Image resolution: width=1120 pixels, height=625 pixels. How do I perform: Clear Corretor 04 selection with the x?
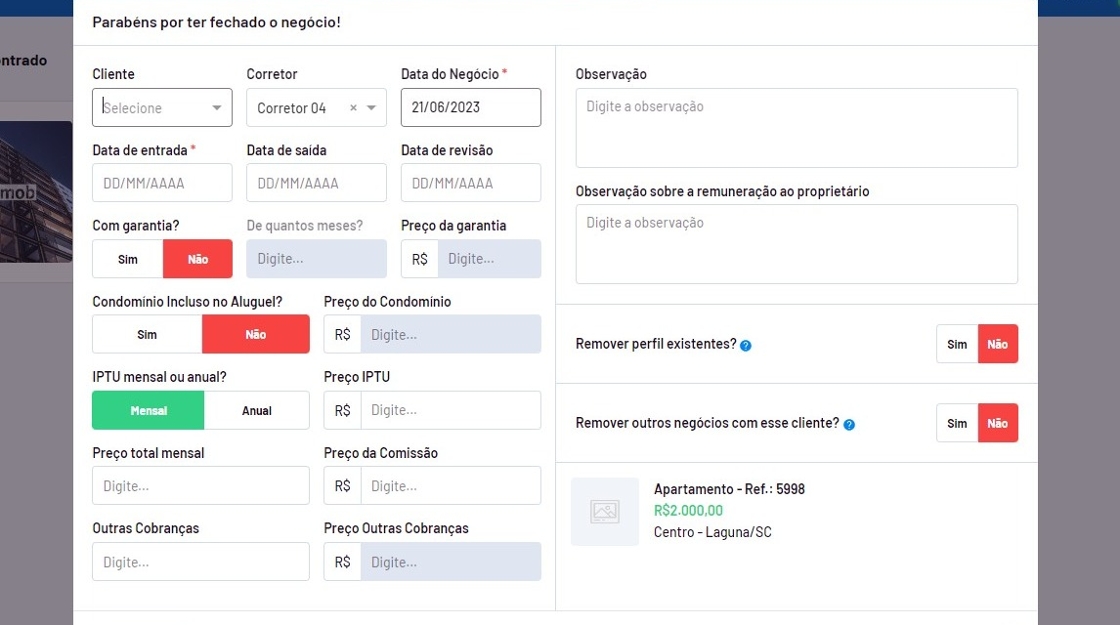click(353, 108)
